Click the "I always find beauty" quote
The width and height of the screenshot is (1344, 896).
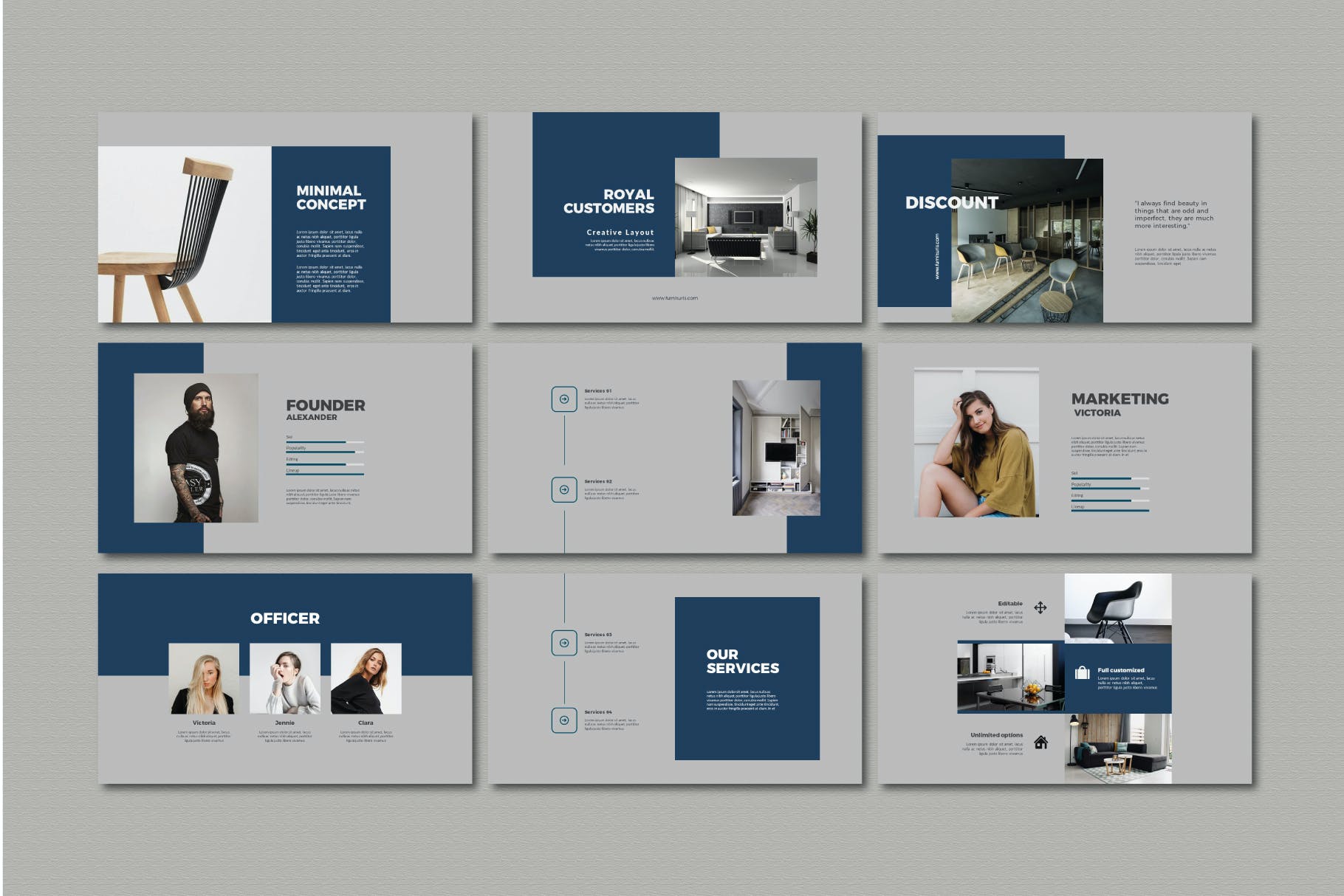(1174, 215)
